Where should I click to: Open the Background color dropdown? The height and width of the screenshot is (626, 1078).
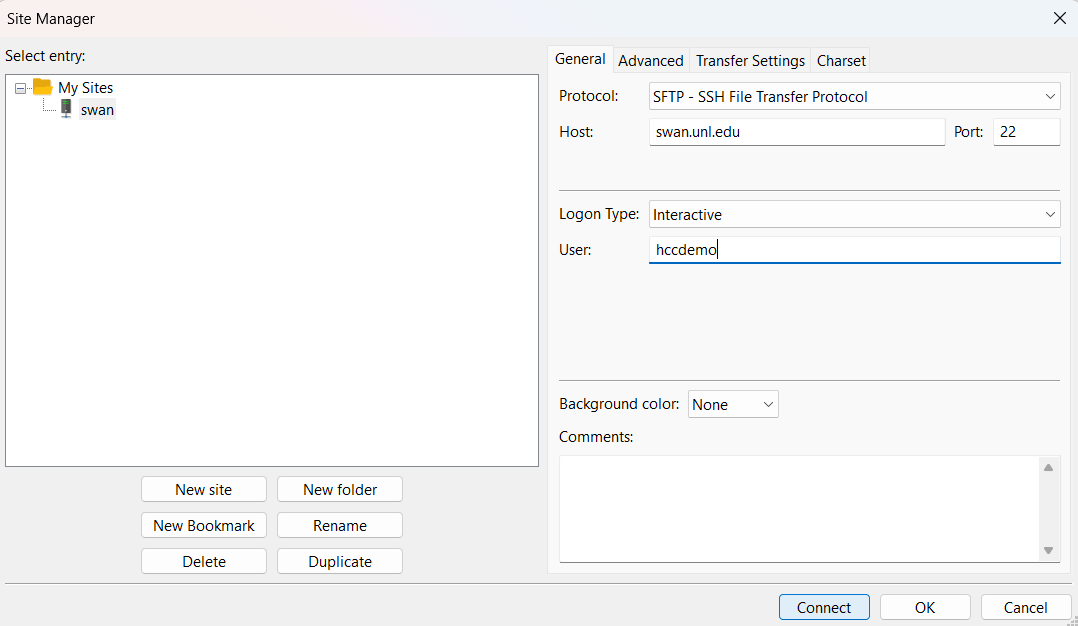(767, 404)
